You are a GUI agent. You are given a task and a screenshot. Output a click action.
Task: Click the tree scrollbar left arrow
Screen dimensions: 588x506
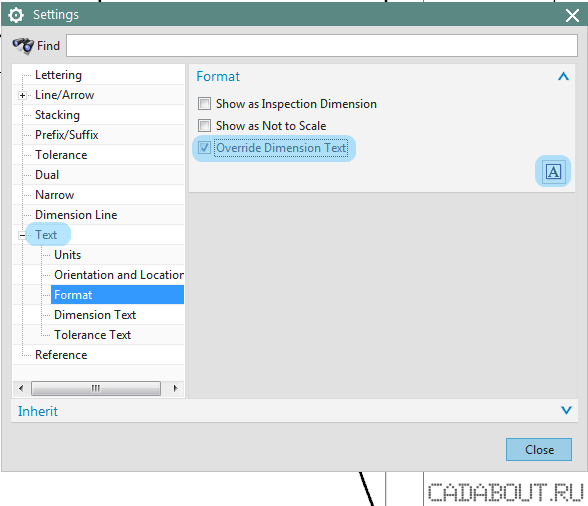click(21, 388)
